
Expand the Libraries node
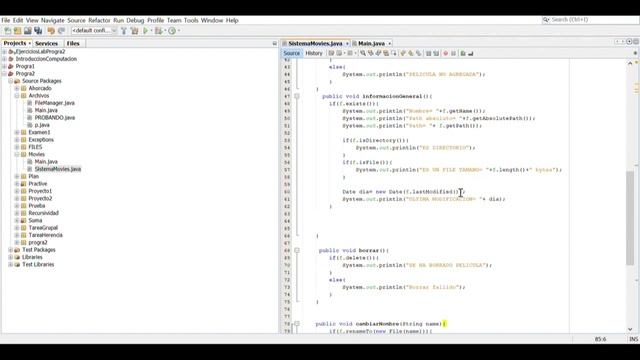click(11, 257)
